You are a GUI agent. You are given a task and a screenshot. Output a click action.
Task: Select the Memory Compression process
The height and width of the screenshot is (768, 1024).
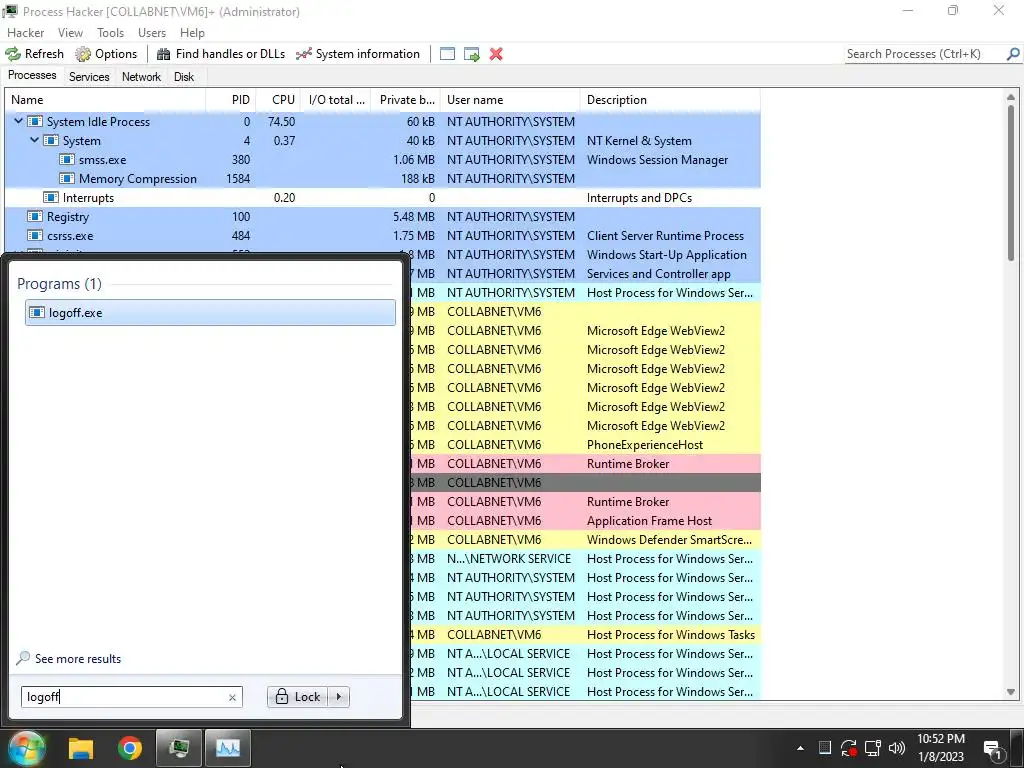(x=383, y=179)
